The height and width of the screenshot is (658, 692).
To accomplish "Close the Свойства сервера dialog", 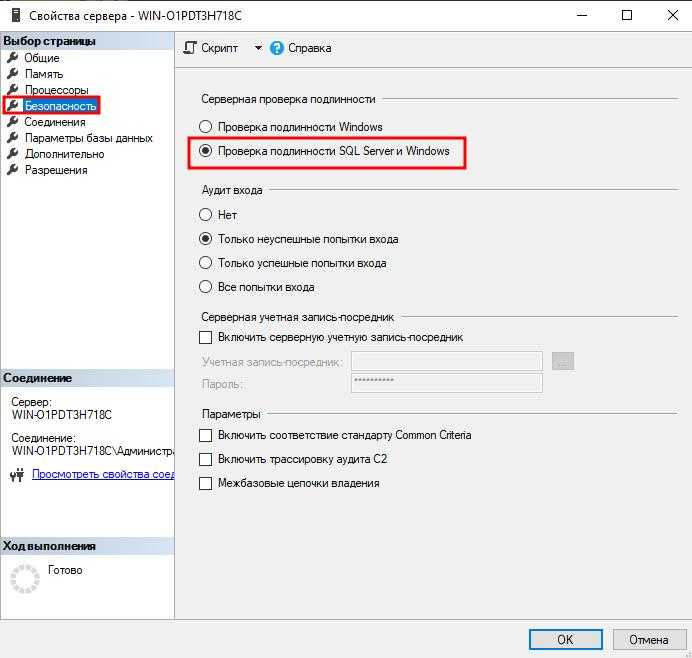I will [x=673, y=15].
